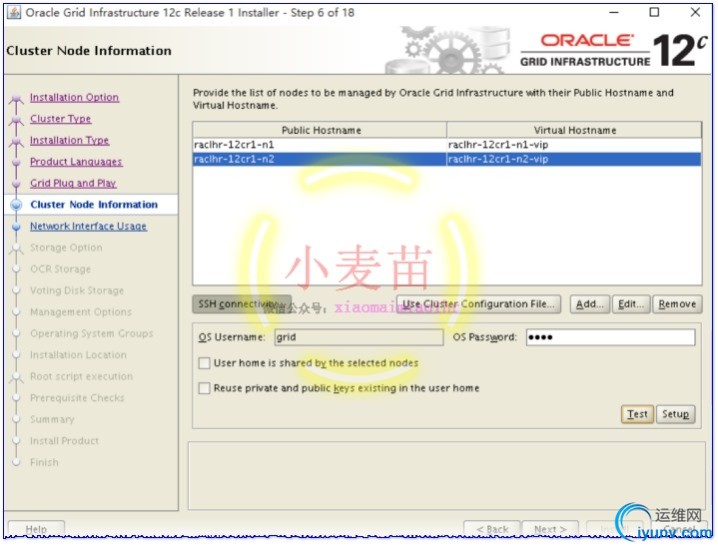Viewport: 718px width, 549px height.
Task: Select the Operating System Groups step label
Action: pos(92,334)
